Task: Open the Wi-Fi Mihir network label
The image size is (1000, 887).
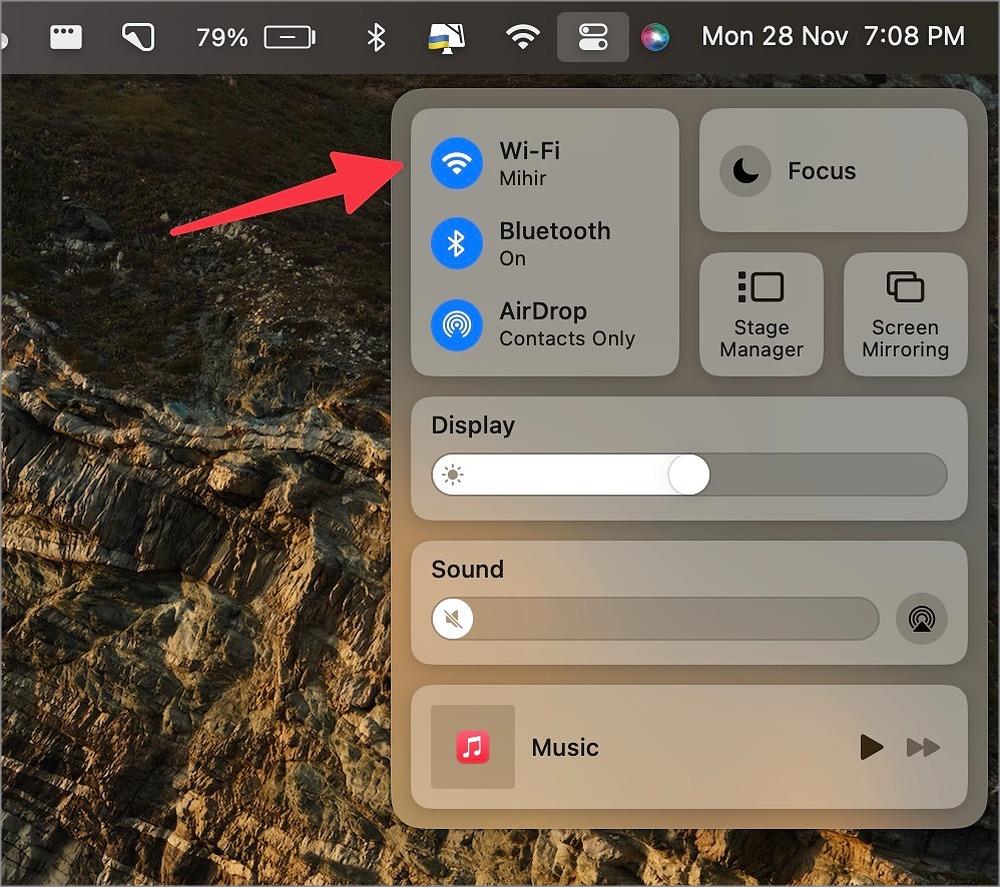Action: click(529, 163)
